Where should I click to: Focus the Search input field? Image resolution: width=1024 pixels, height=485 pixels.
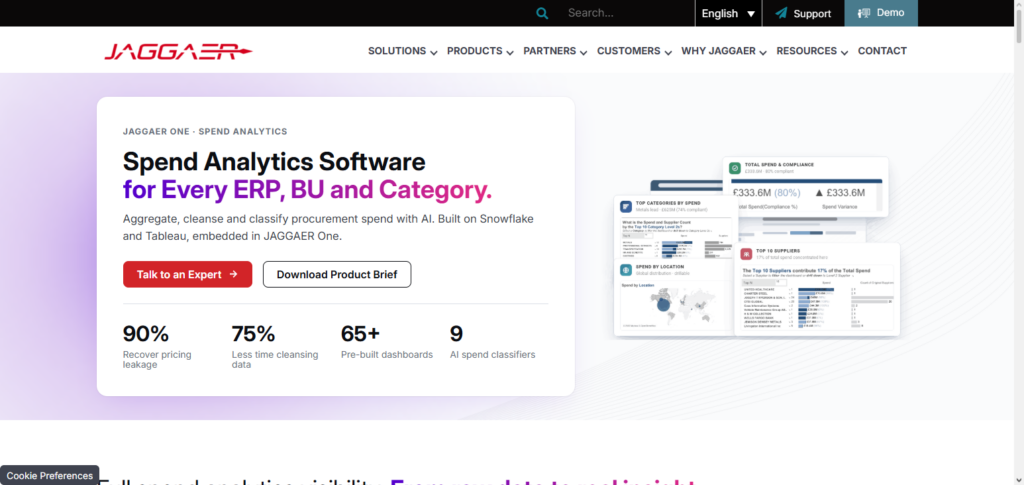pos(624,13)
